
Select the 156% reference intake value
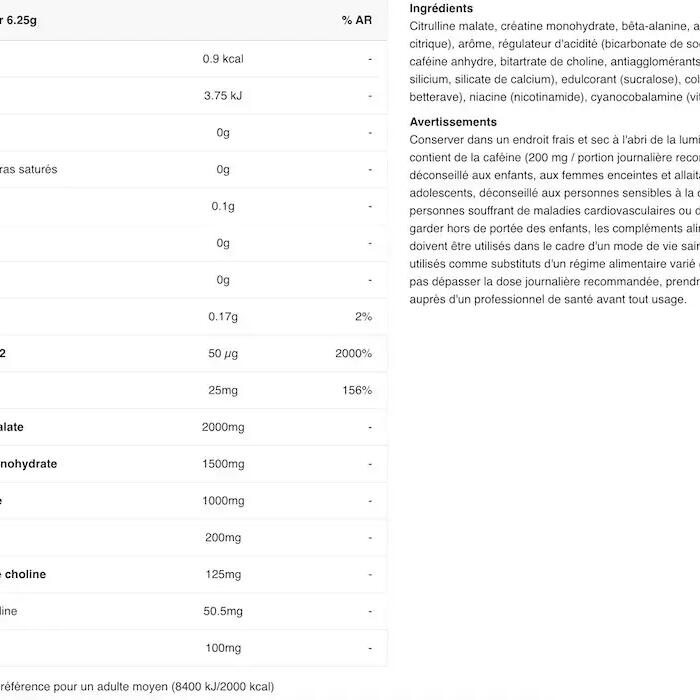tap(357, 390)
